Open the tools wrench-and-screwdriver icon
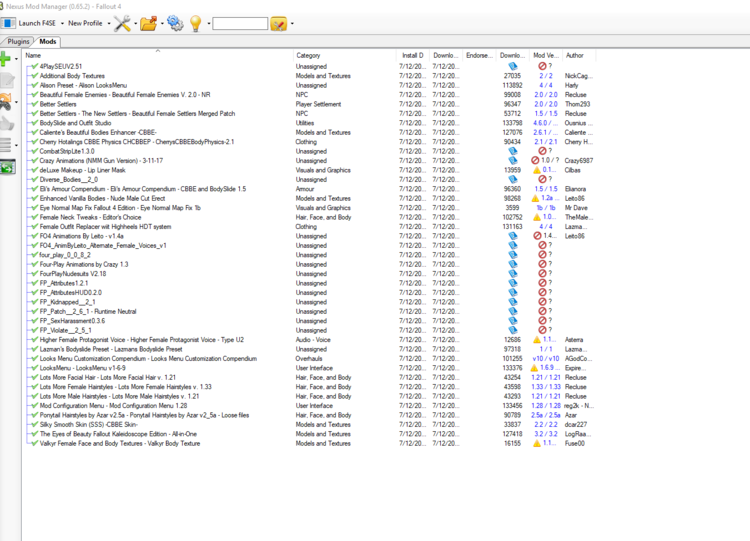 tap(122, 23)
